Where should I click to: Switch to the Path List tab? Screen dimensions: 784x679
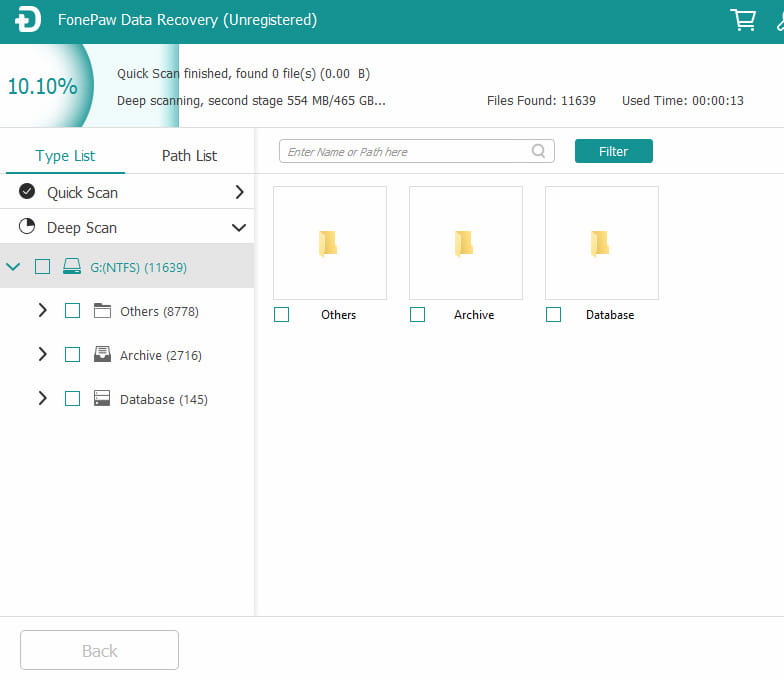pyautogui.click(x=189, y=156)
